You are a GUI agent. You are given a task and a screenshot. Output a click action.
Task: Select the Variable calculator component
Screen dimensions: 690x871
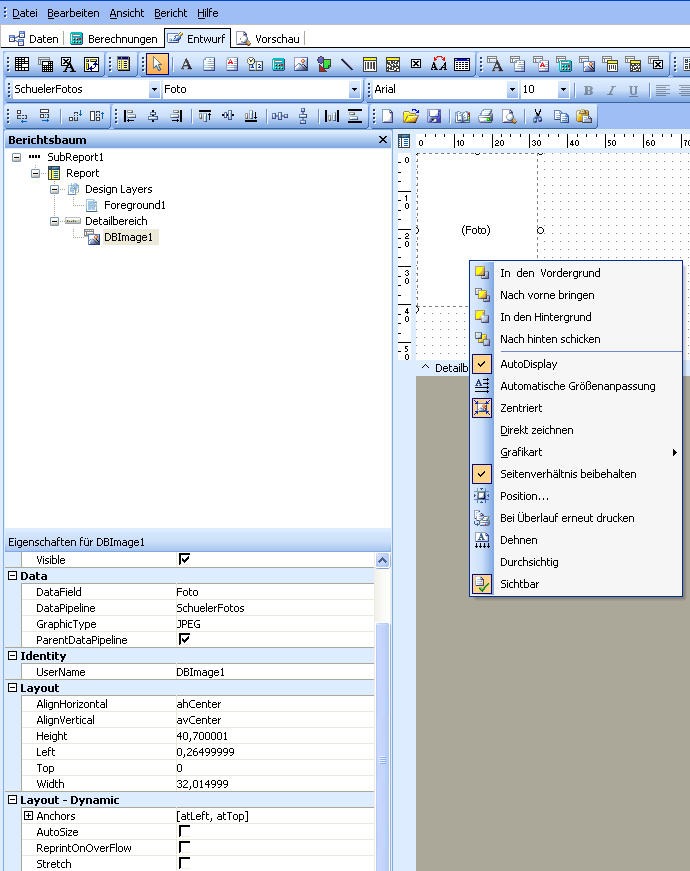coord(278,64)
